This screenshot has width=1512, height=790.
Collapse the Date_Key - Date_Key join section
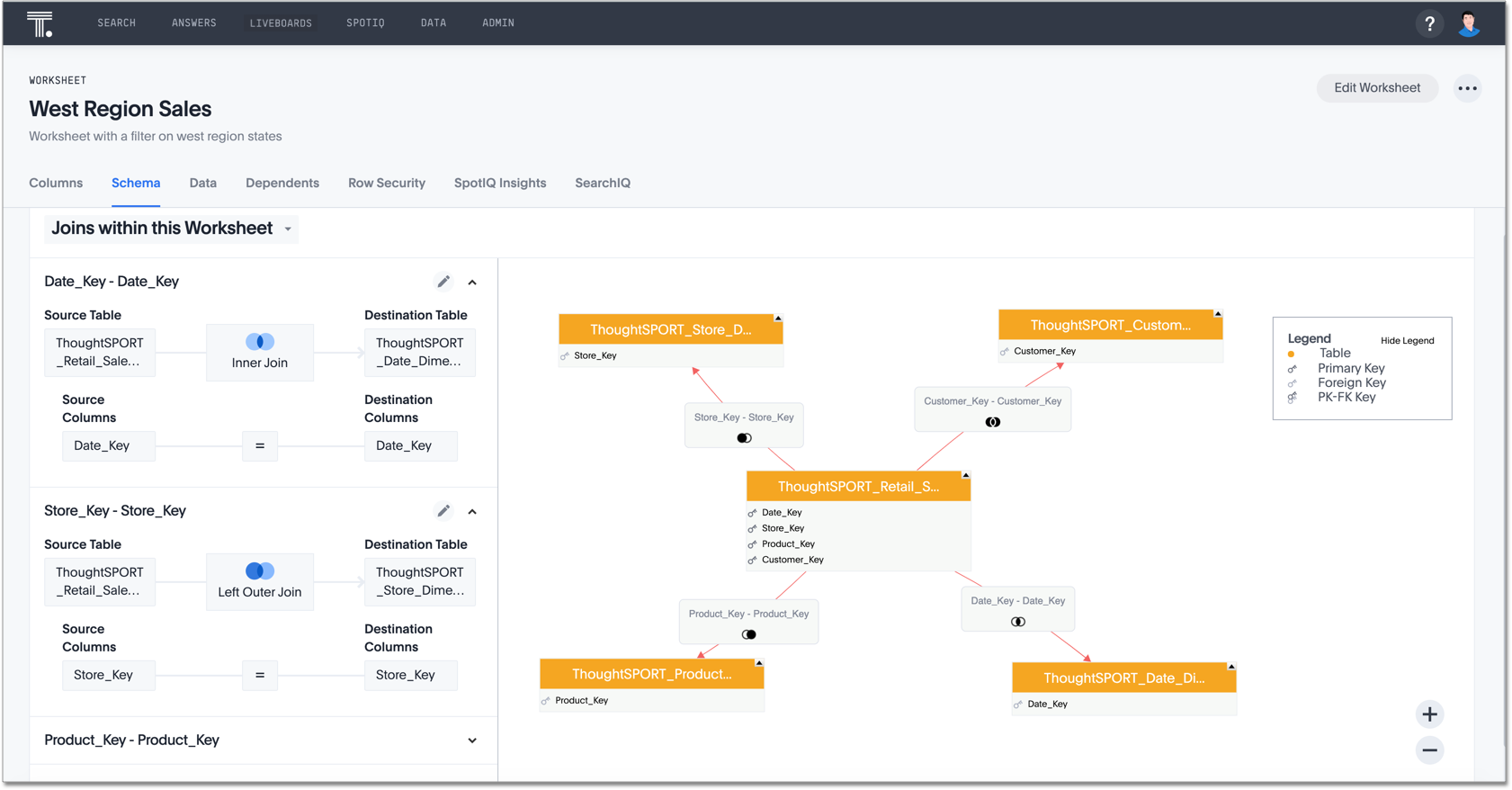tap(472, 283)
